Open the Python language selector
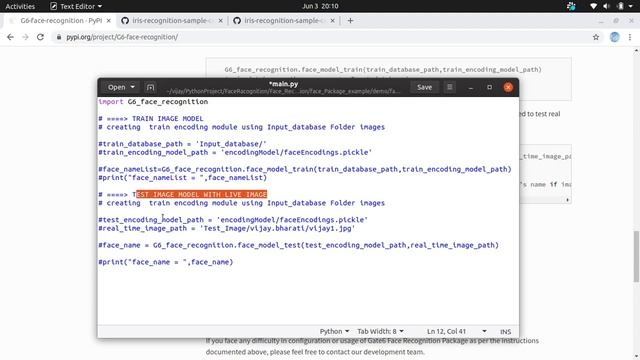 (334, 331)
